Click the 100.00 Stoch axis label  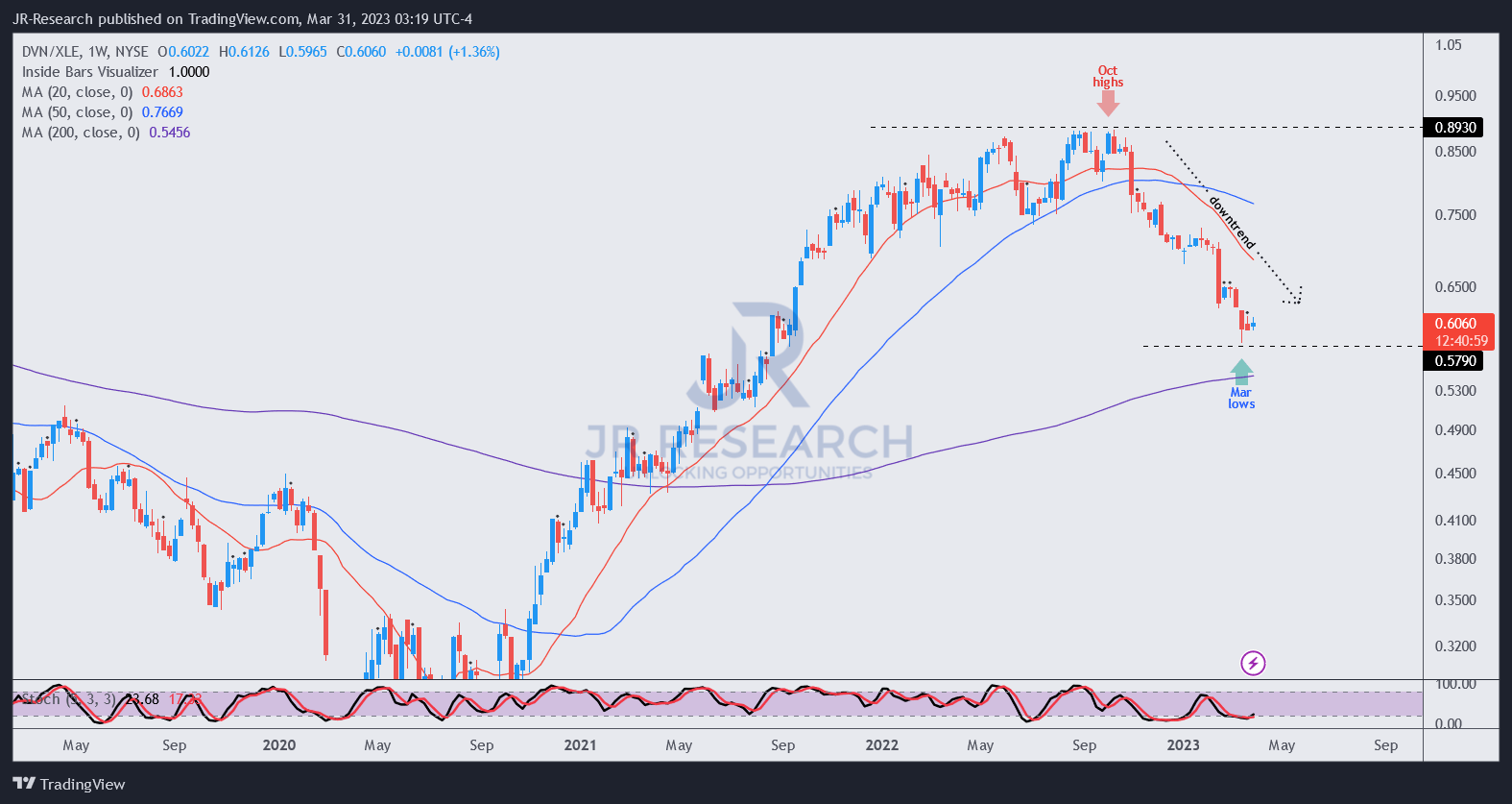1455,684
